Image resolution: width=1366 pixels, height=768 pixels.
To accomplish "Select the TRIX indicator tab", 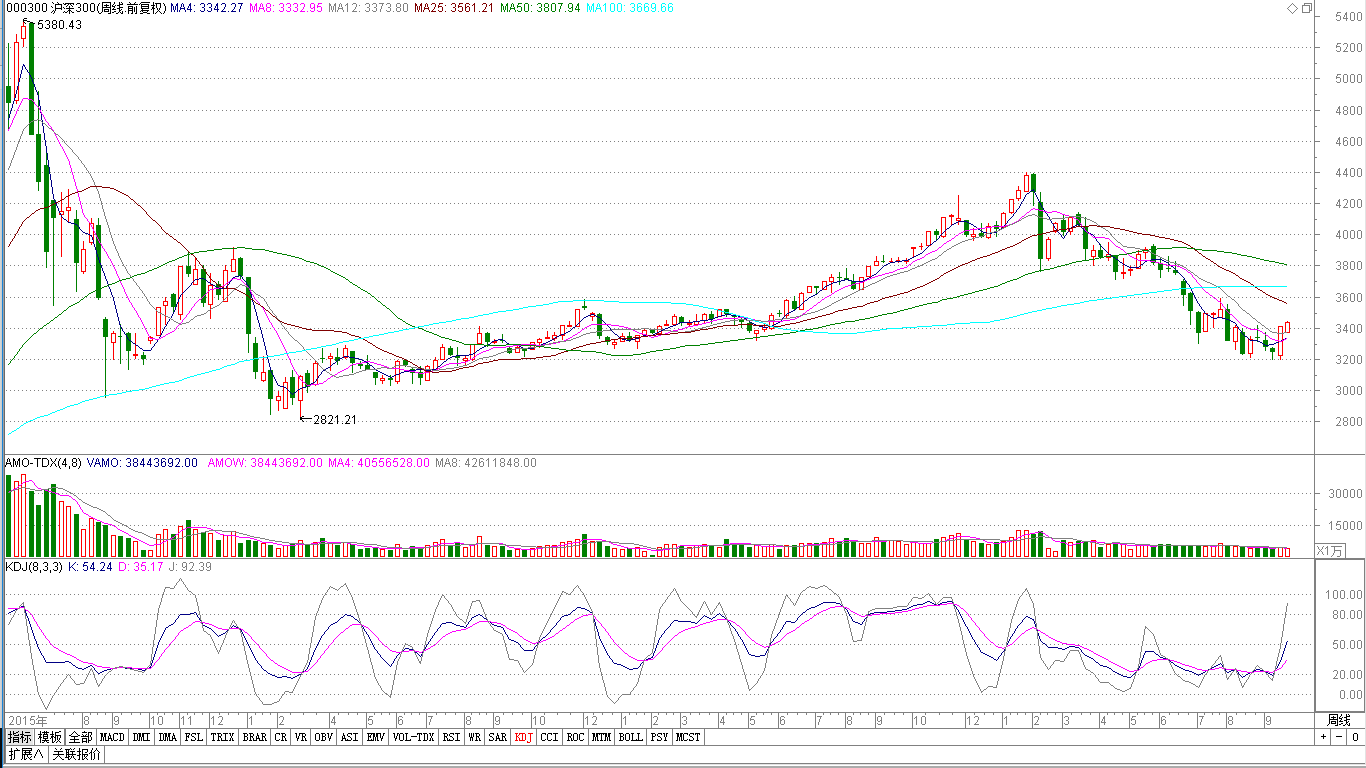I will pos(223,738).
